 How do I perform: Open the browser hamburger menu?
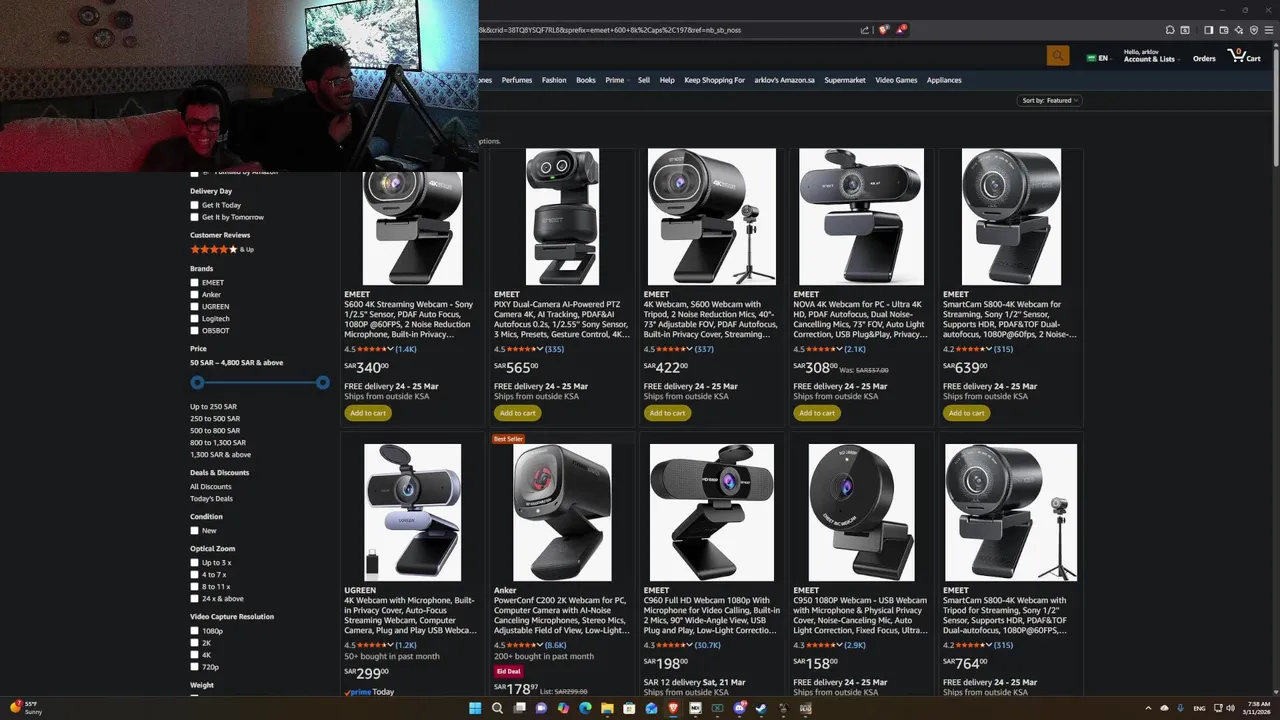tap(1269, 30)
